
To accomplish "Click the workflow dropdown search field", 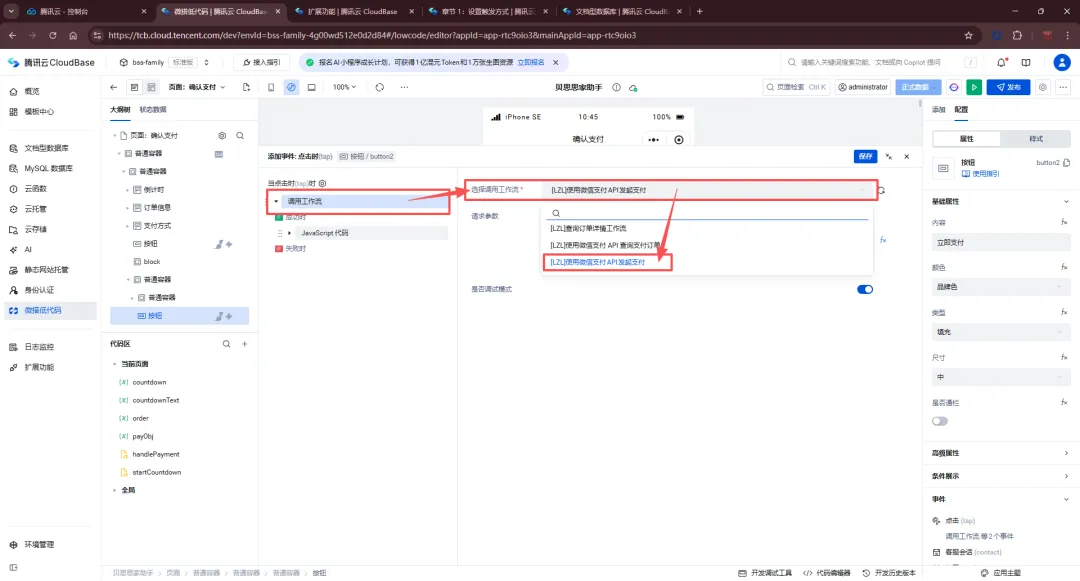I will pos(709,213).
